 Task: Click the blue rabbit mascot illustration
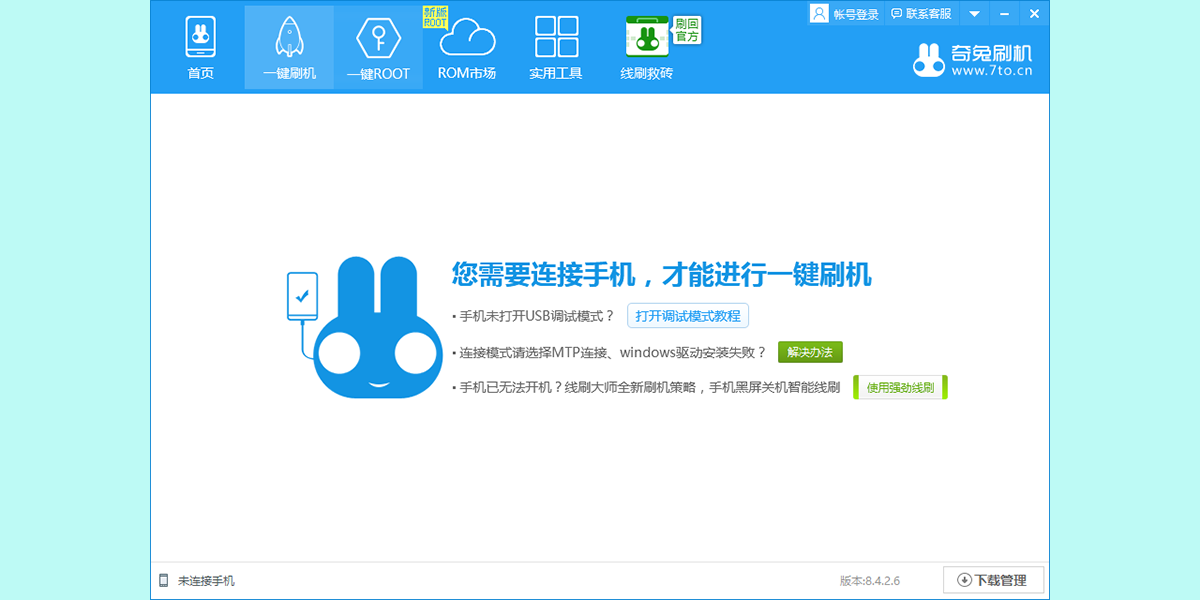[375, 330]
